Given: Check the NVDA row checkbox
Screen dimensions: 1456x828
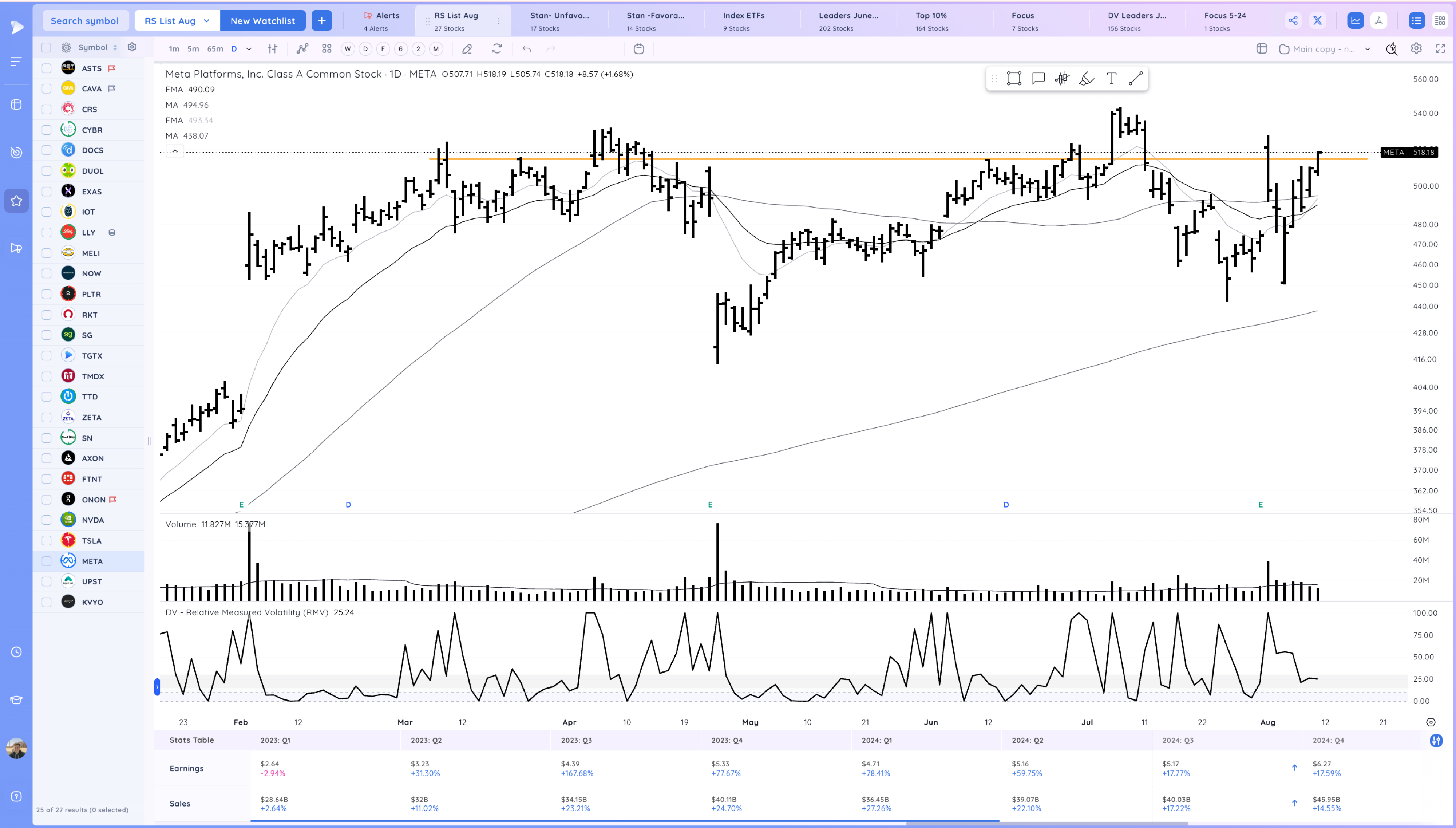Looking at the screenshot, I should point(47,520).
